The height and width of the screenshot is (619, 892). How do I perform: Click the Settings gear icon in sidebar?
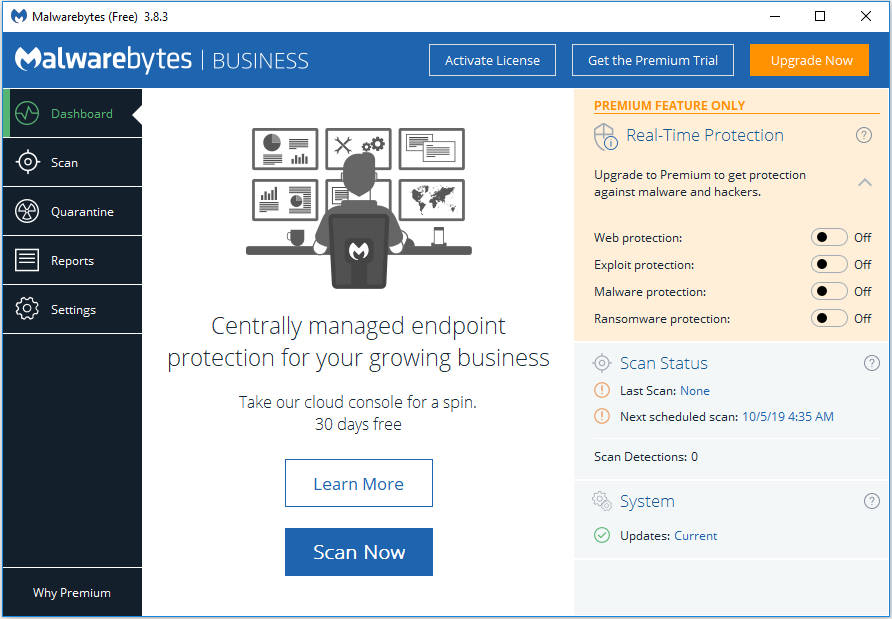pyautogui.click(x=27, y=309)
